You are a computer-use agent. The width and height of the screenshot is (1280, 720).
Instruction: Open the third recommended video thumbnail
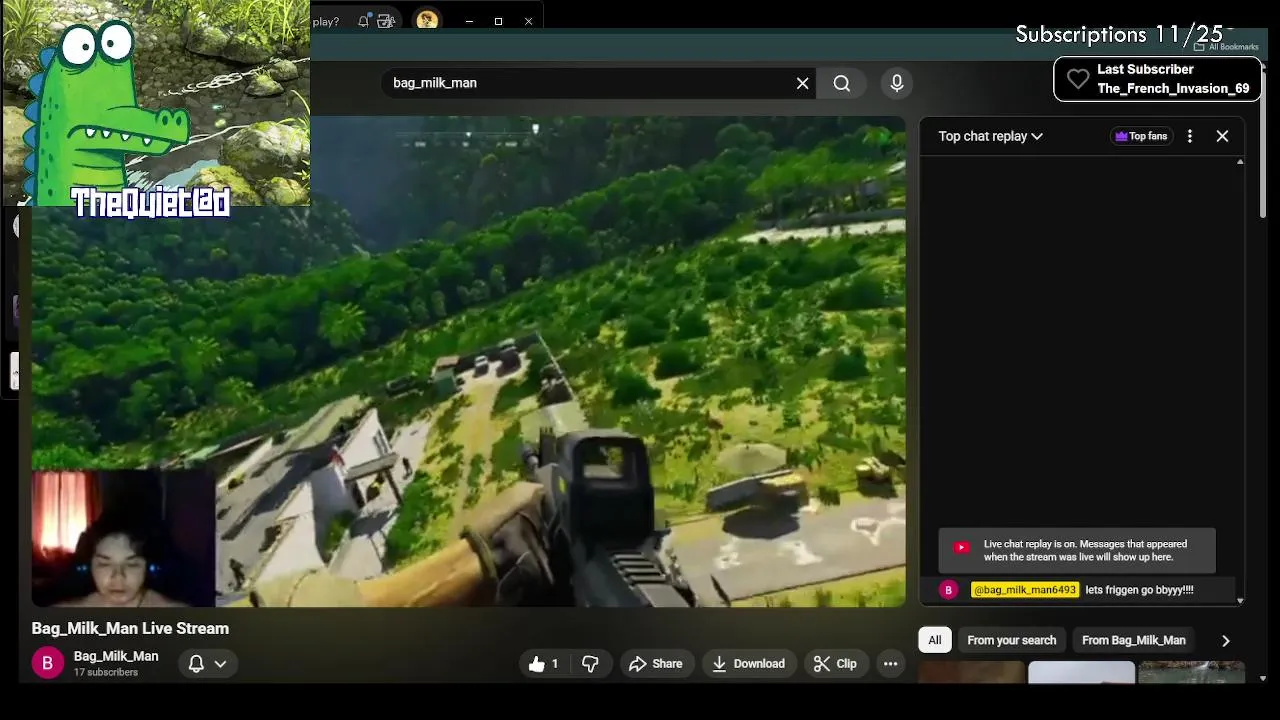coord(1191,673)
